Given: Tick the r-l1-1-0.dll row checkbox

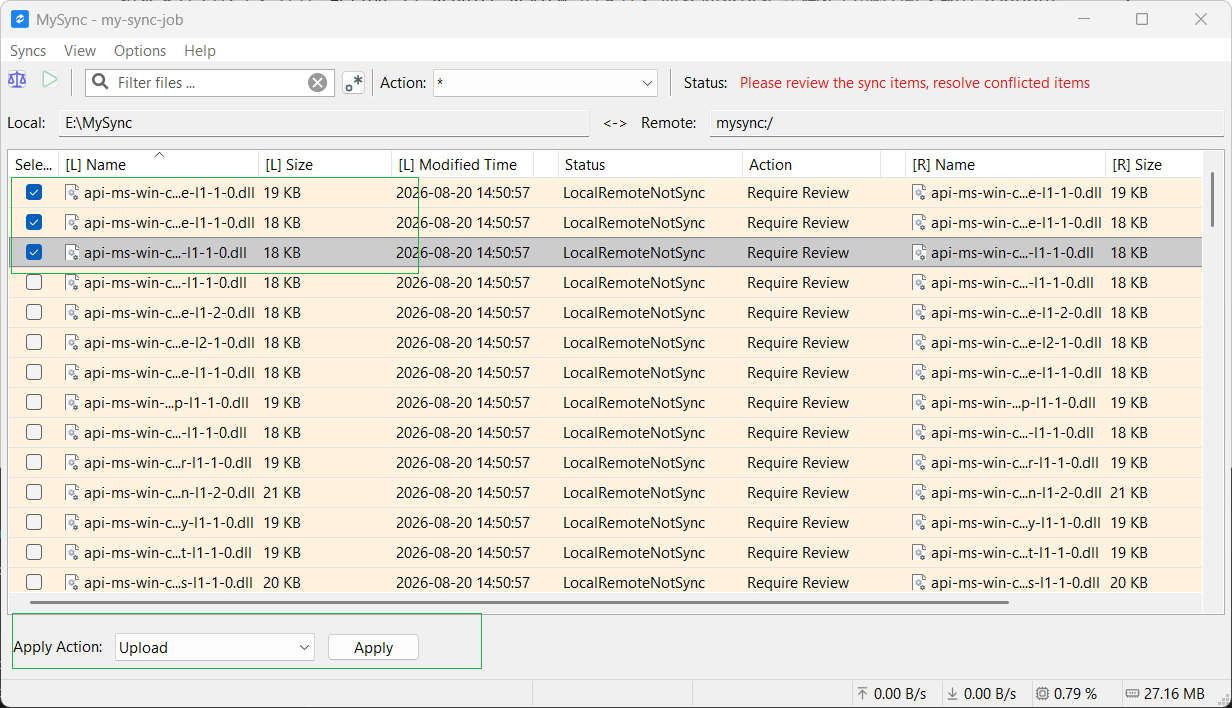Looking at the screenshot, I should coord(34,463).
